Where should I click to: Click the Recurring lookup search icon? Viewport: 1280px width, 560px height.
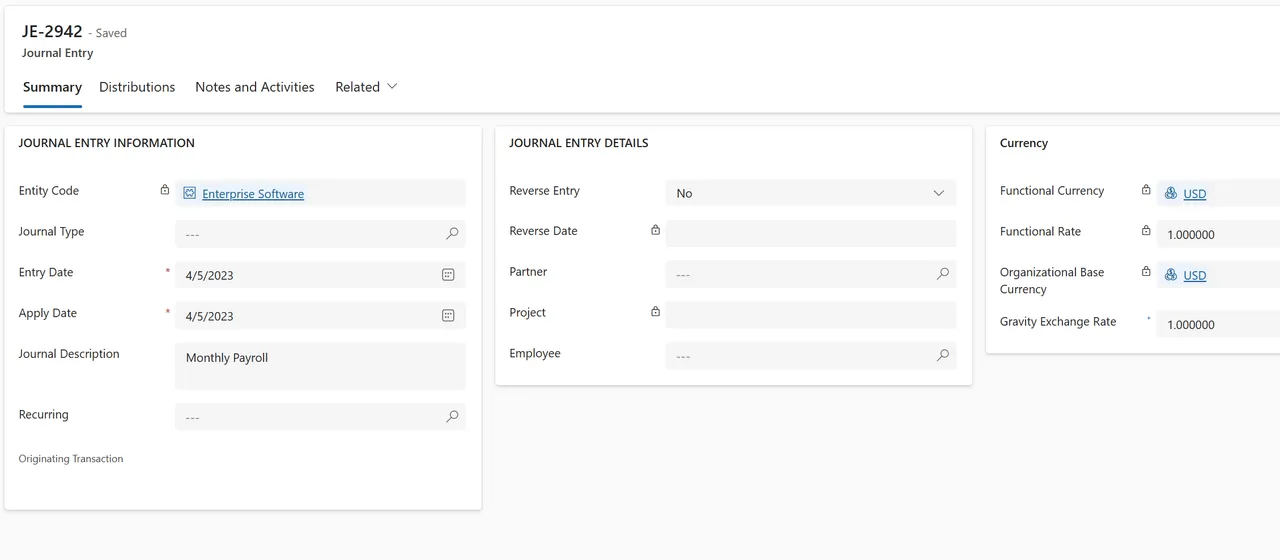(x=452, y=417)
